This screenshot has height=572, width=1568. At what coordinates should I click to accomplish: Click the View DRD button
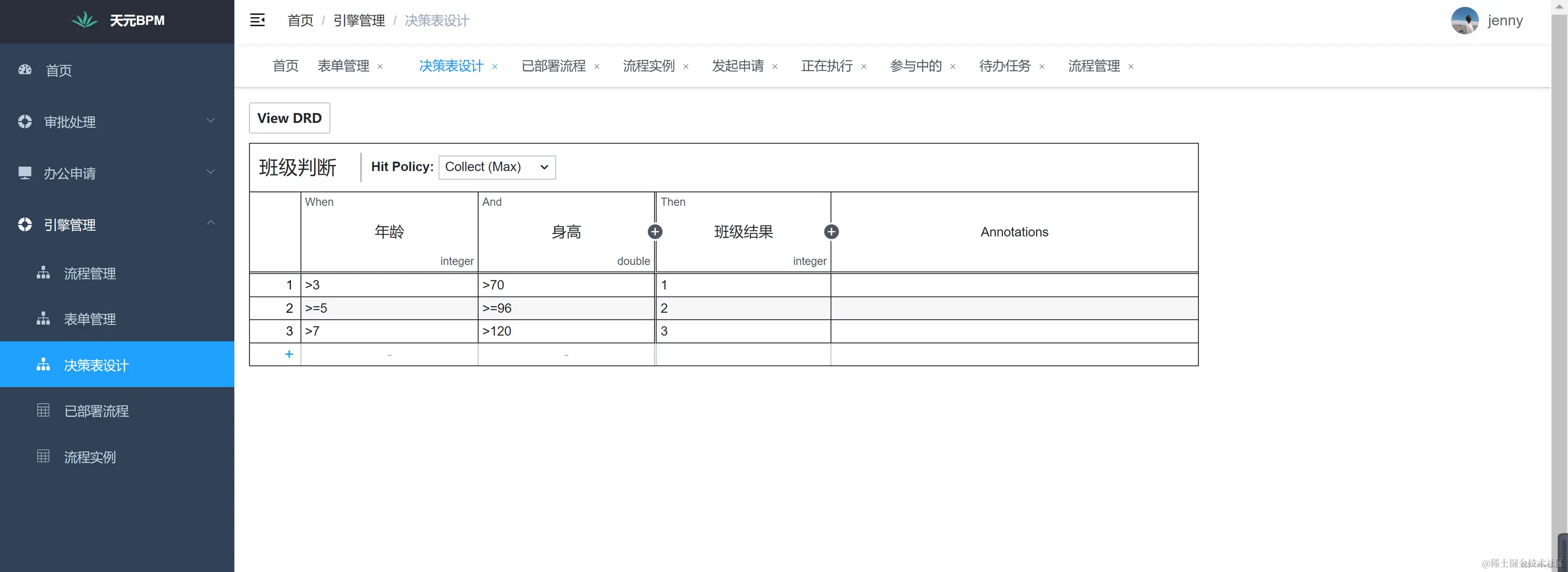[x=289, y=118]
